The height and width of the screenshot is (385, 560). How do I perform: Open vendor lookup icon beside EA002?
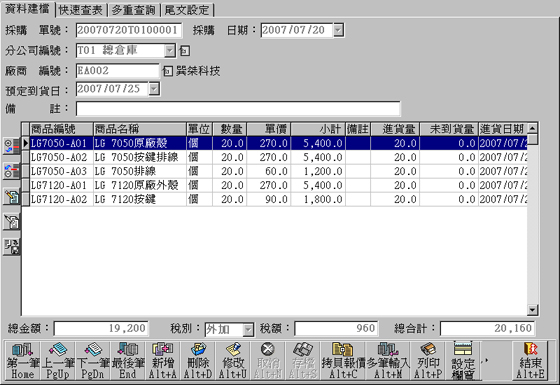(167, 71)
